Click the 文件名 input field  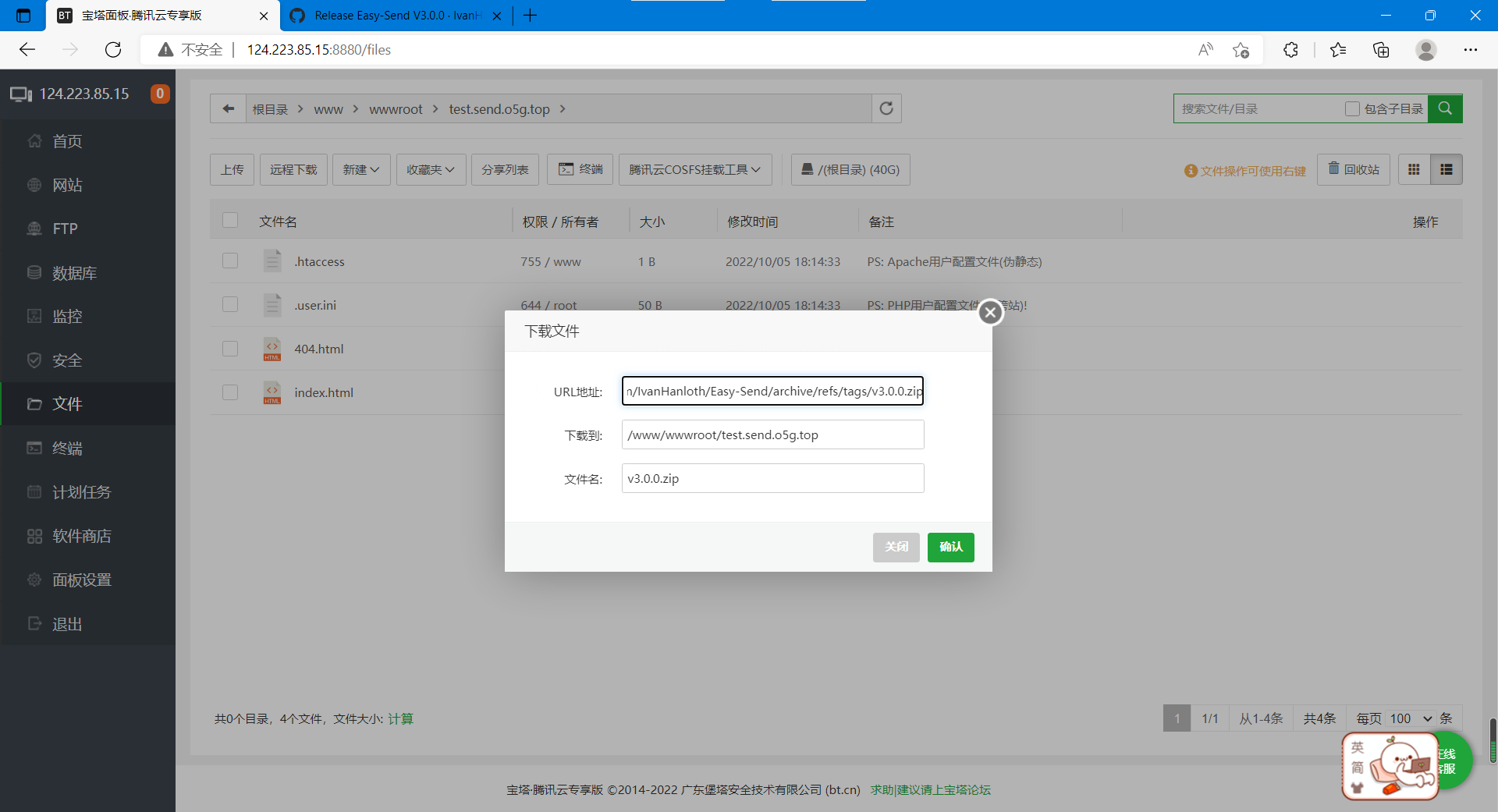click(772, 478)
